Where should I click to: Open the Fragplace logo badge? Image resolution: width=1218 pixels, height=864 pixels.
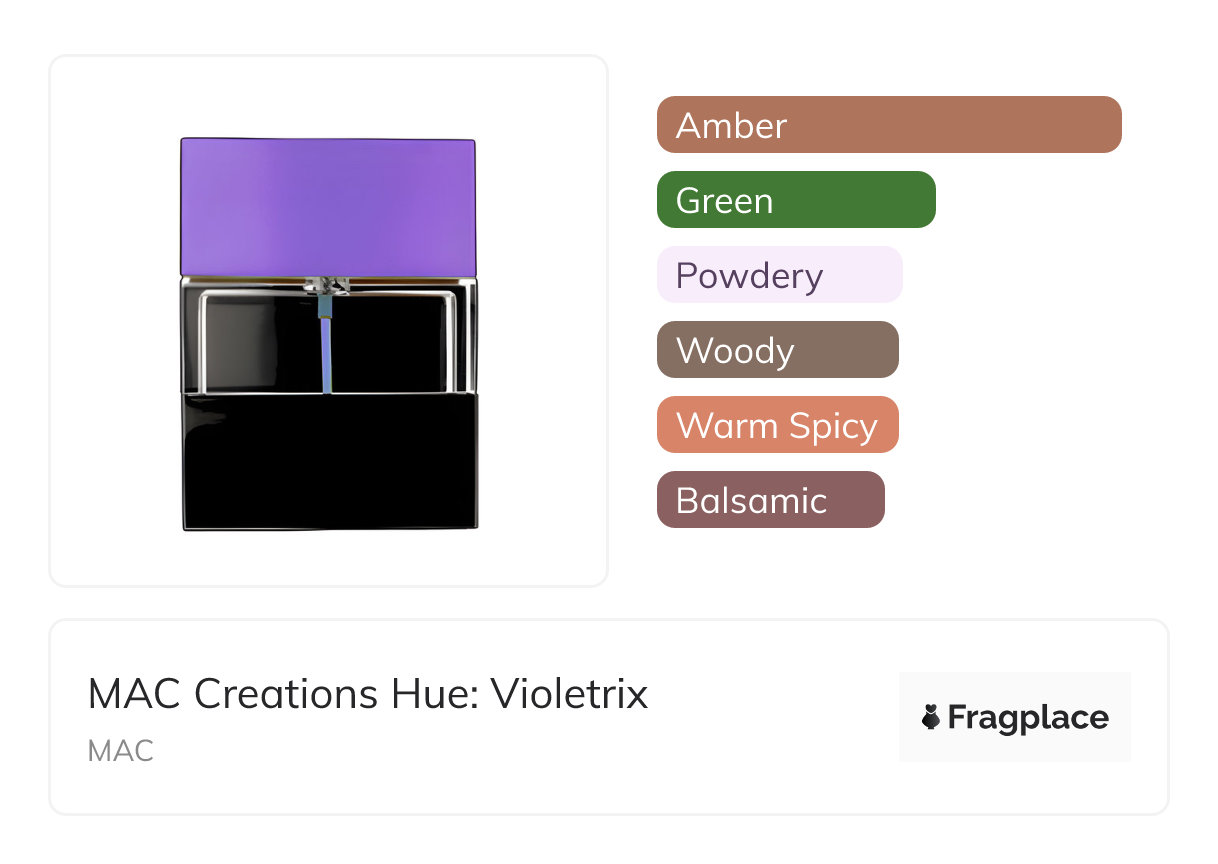[x=1014, y=717]
